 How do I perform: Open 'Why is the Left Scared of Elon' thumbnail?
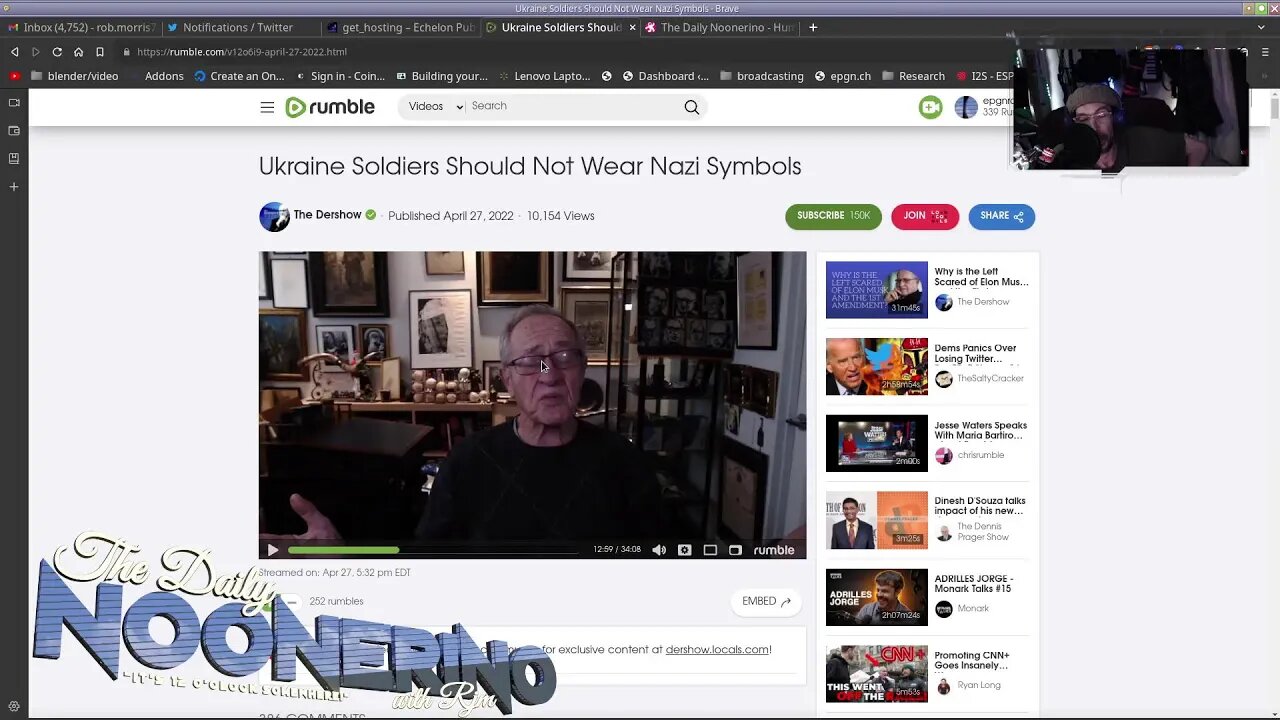tap(876, 290)
